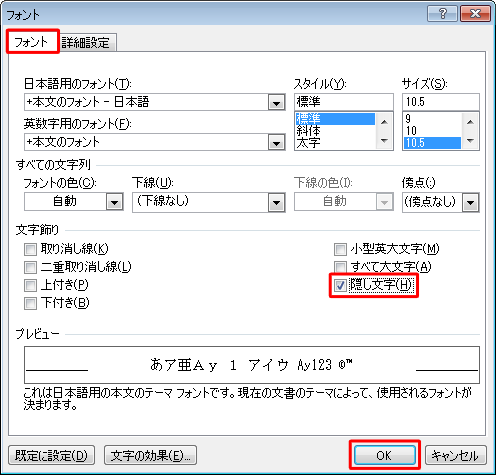Enable the 小型英大文字 checkbox
The width and height of the screenshot is (496, 475).
click(340, 249)
